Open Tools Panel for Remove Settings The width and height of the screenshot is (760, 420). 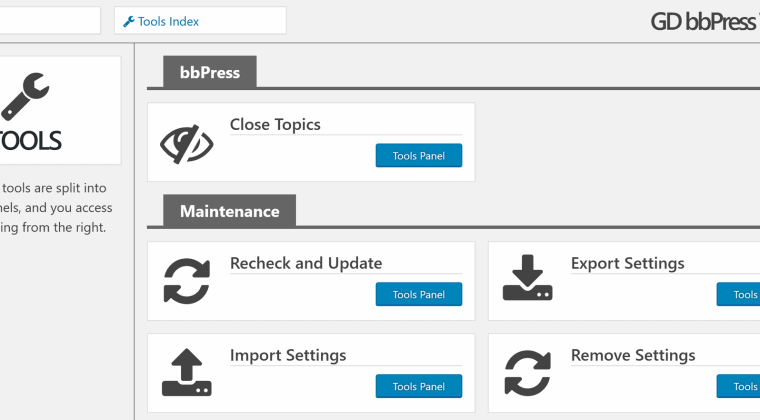tap(738, 386)
